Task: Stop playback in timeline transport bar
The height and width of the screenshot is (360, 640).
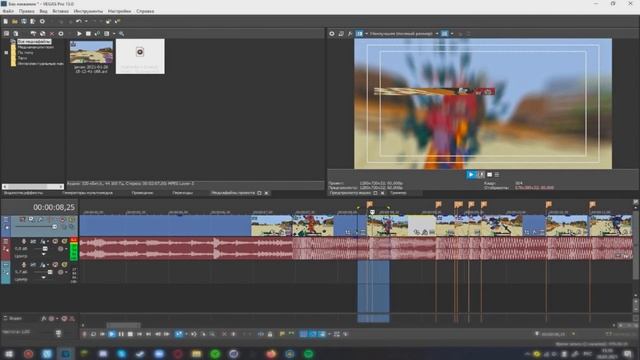Action: (130, 334)
